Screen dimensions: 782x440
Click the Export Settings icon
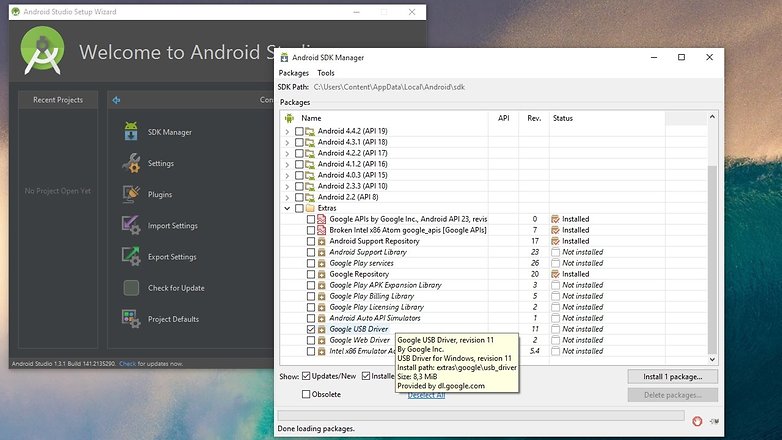131,256
